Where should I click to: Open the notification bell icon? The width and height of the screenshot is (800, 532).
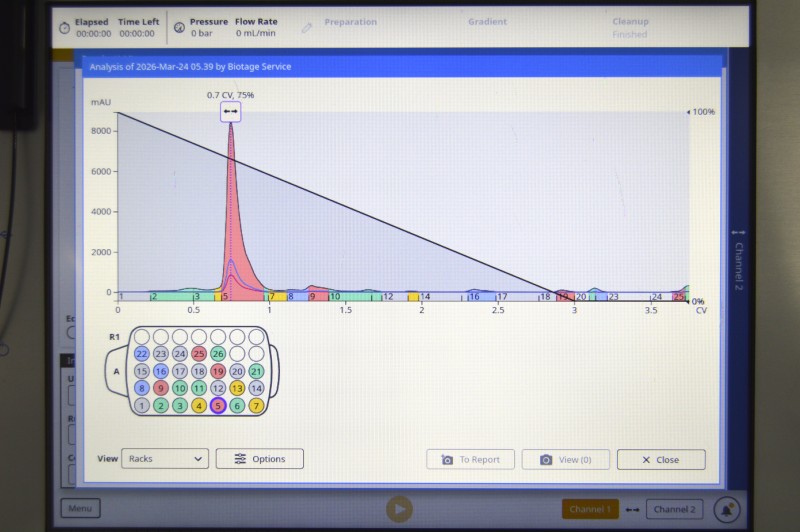point(728,509)
